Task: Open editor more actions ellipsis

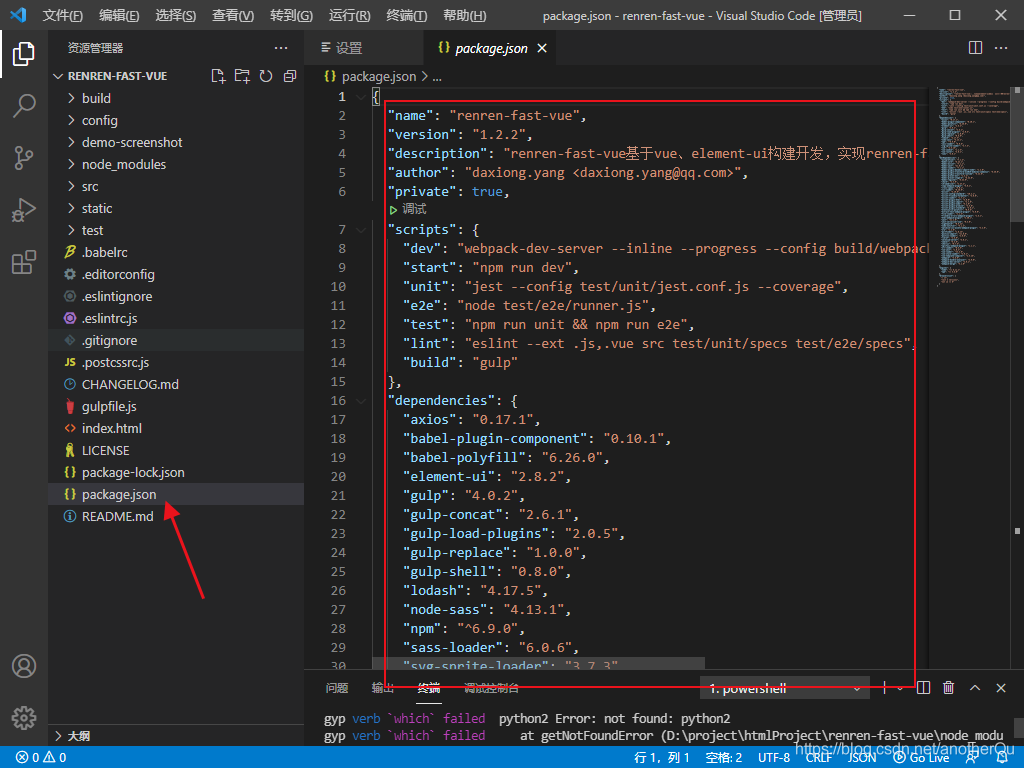Action: tap(1001, 48)
